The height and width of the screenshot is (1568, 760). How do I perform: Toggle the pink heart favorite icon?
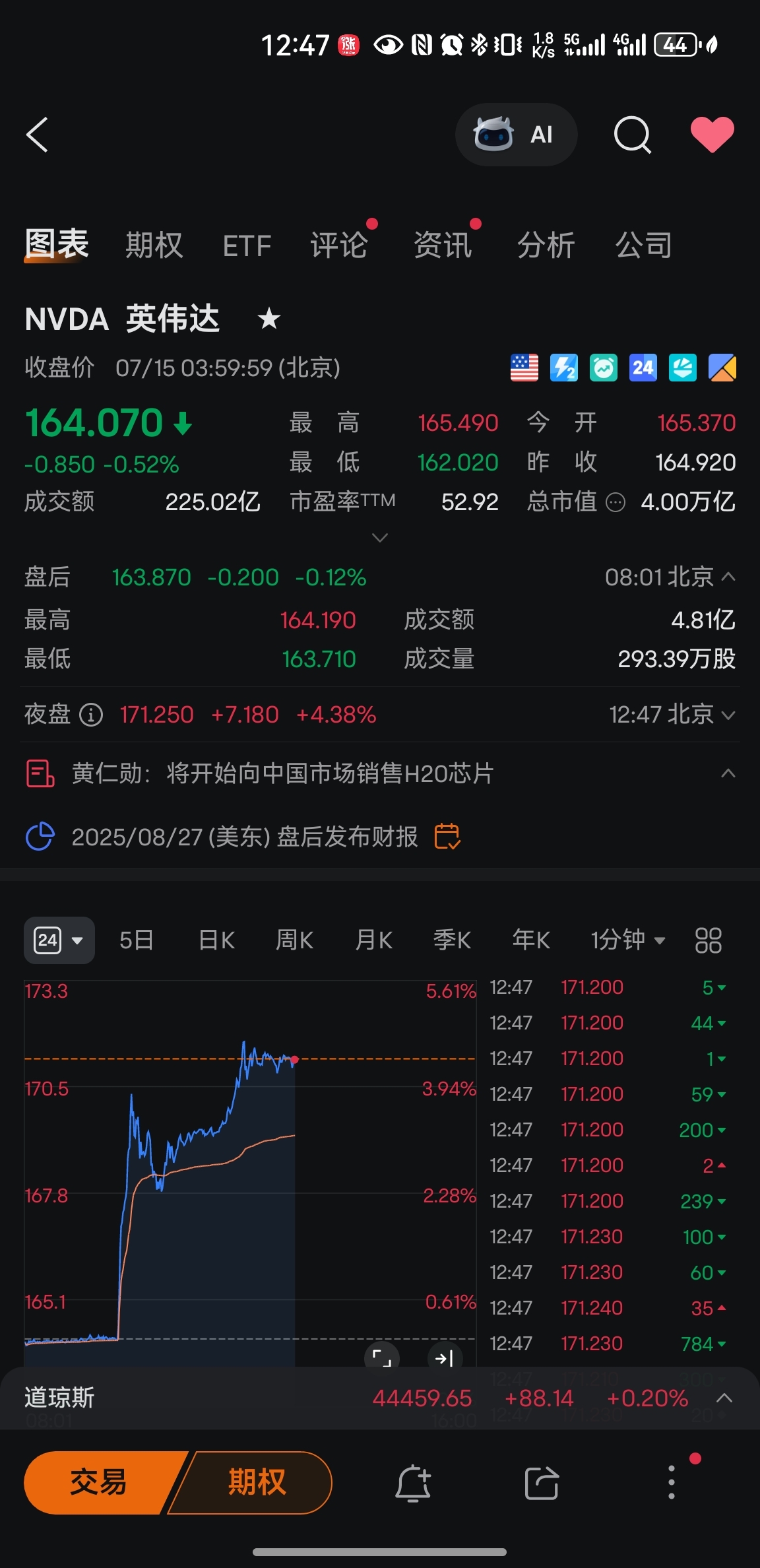pyautogui.click(x=712, y=134)
